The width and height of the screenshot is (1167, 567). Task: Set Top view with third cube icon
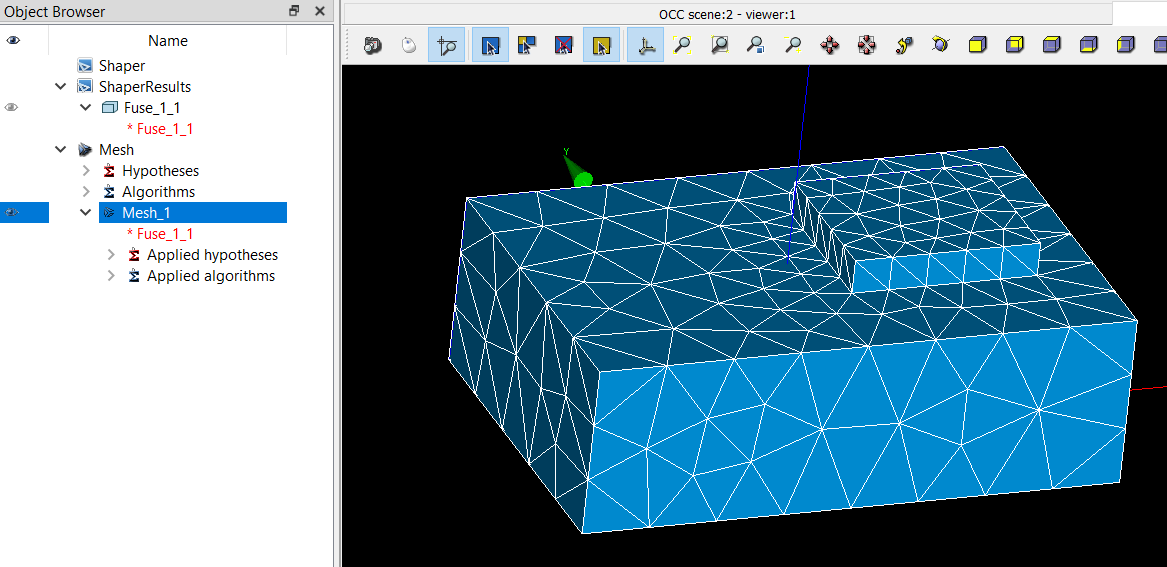click(x=1052, y=45)
